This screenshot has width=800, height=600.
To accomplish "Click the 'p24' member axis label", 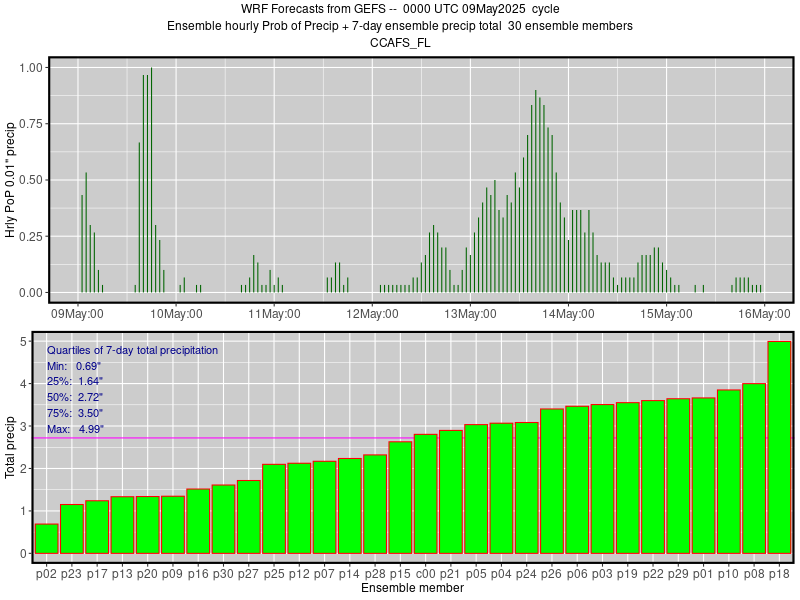I will tap(526, 574).
